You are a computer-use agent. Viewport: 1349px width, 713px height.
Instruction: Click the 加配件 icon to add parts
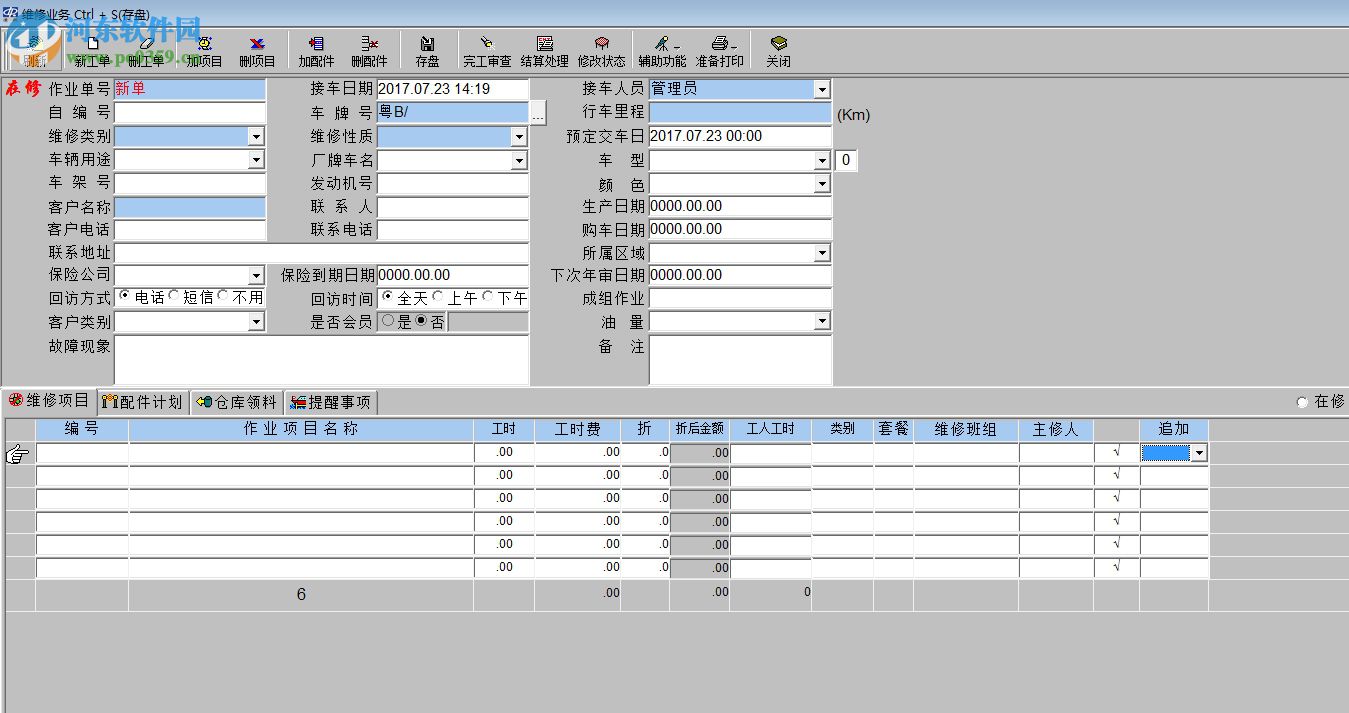(317, 48)
